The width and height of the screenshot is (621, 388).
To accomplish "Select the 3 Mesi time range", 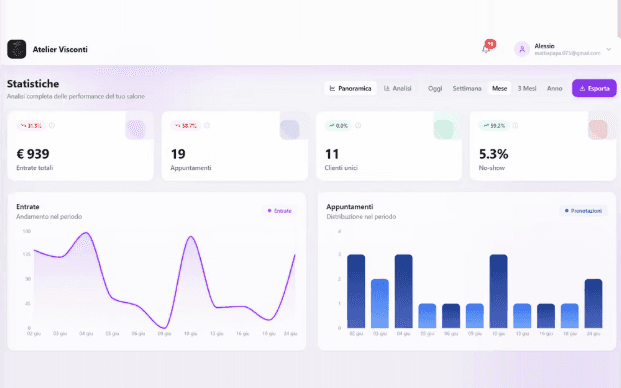I will point(527,88).
